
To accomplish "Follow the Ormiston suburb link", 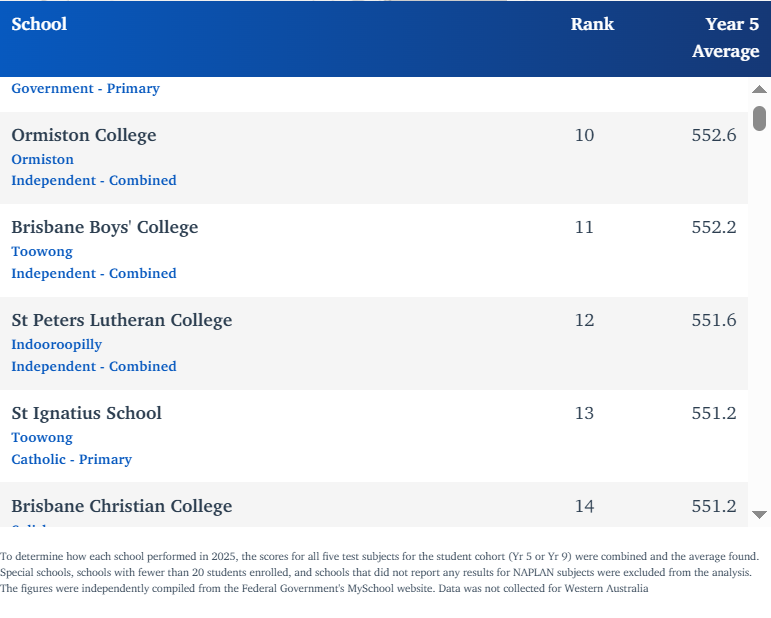I will coord(43,159).
